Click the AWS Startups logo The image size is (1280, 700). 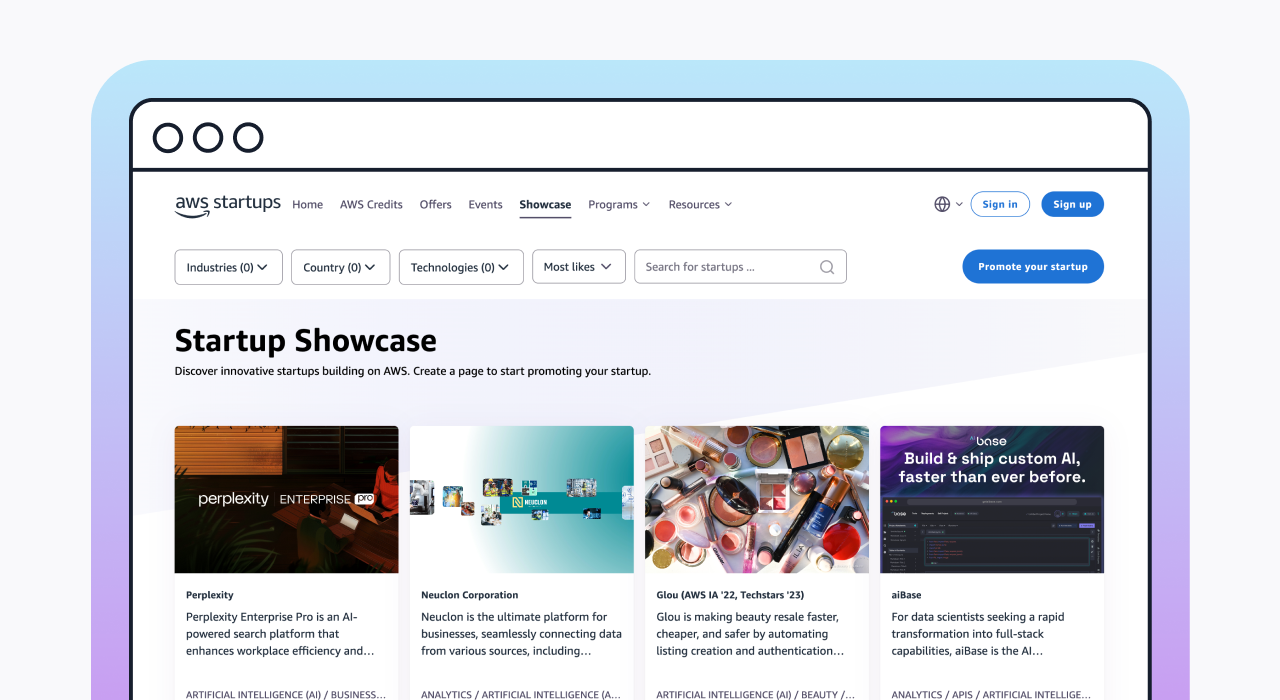click(x=227, y=203)
